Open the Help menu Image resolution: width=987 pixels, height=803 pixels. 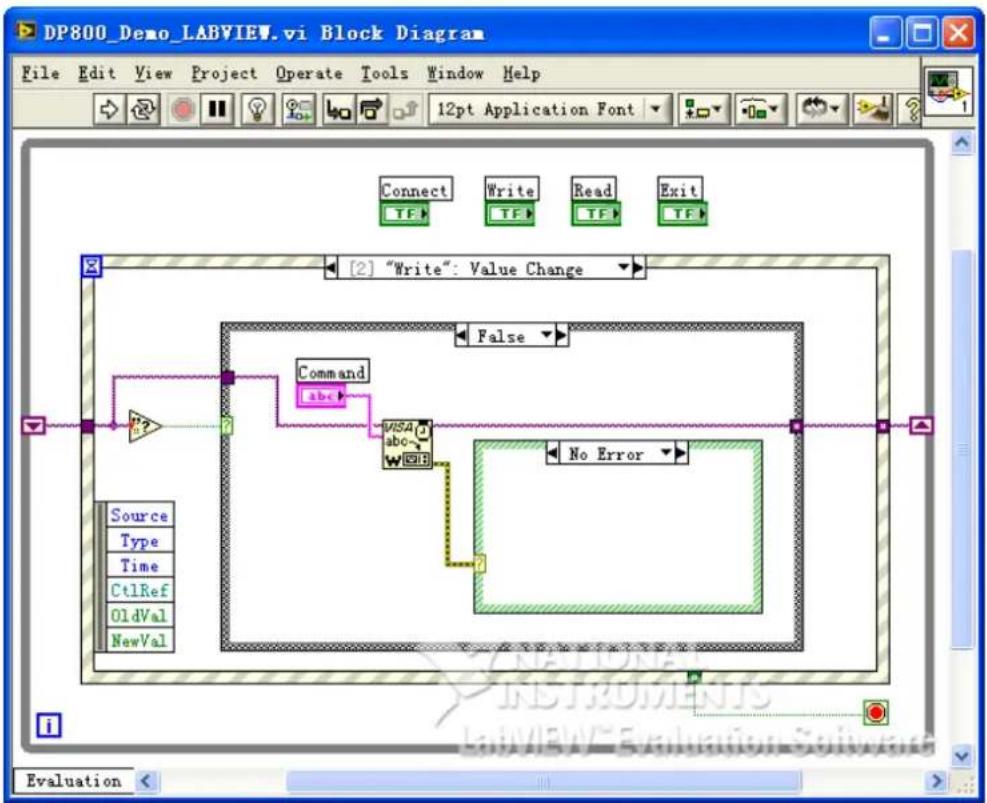coord(521,74)
